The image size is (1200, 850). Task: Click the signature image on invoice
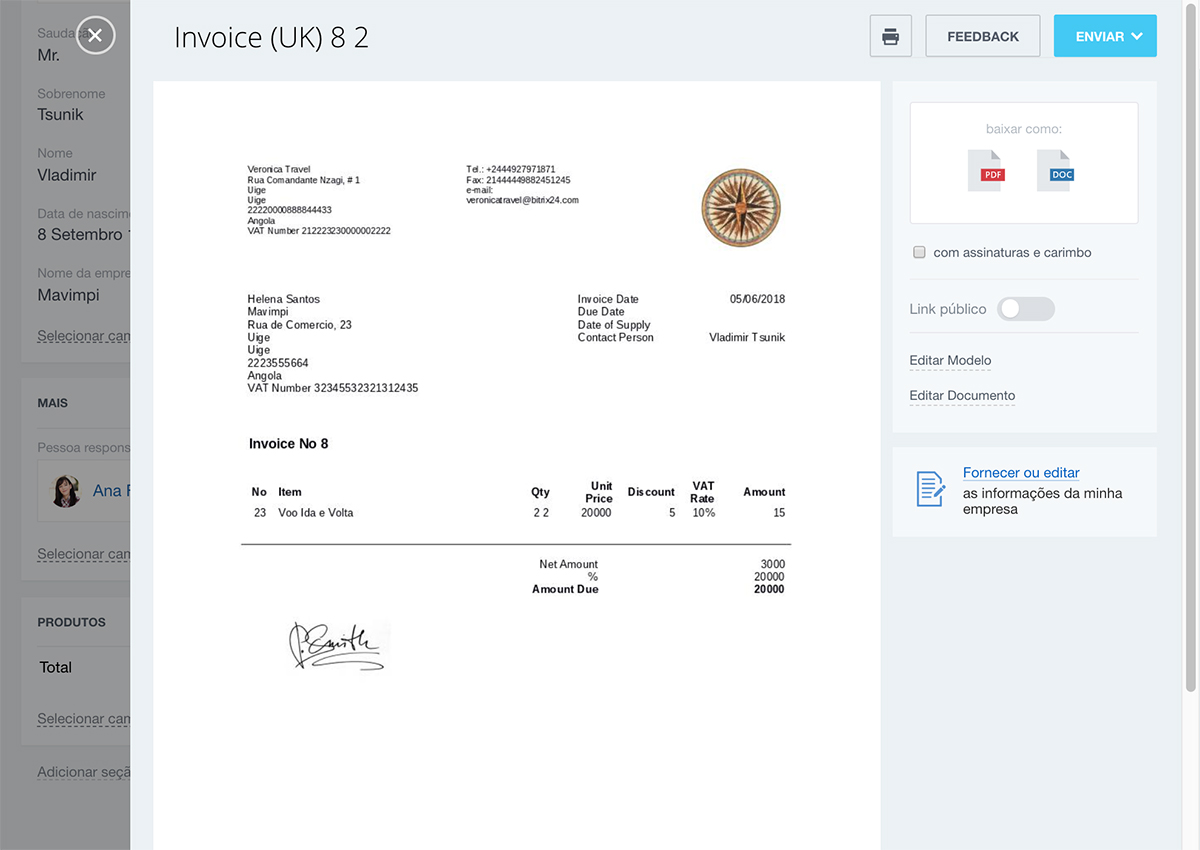click(336, 645)
